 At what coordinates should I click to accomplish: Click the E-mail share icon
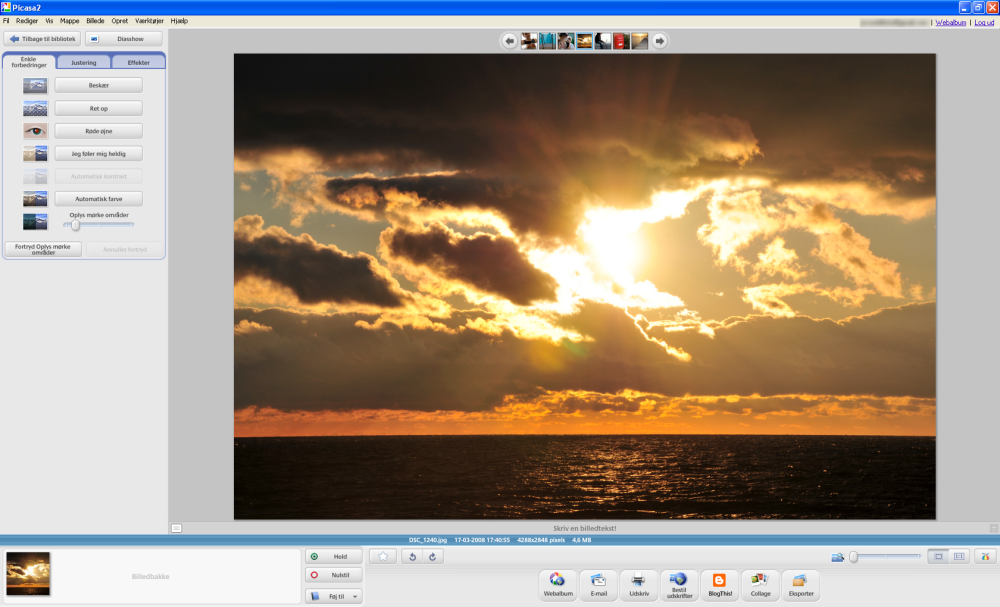pyautogui.click(x=598, y=584)
